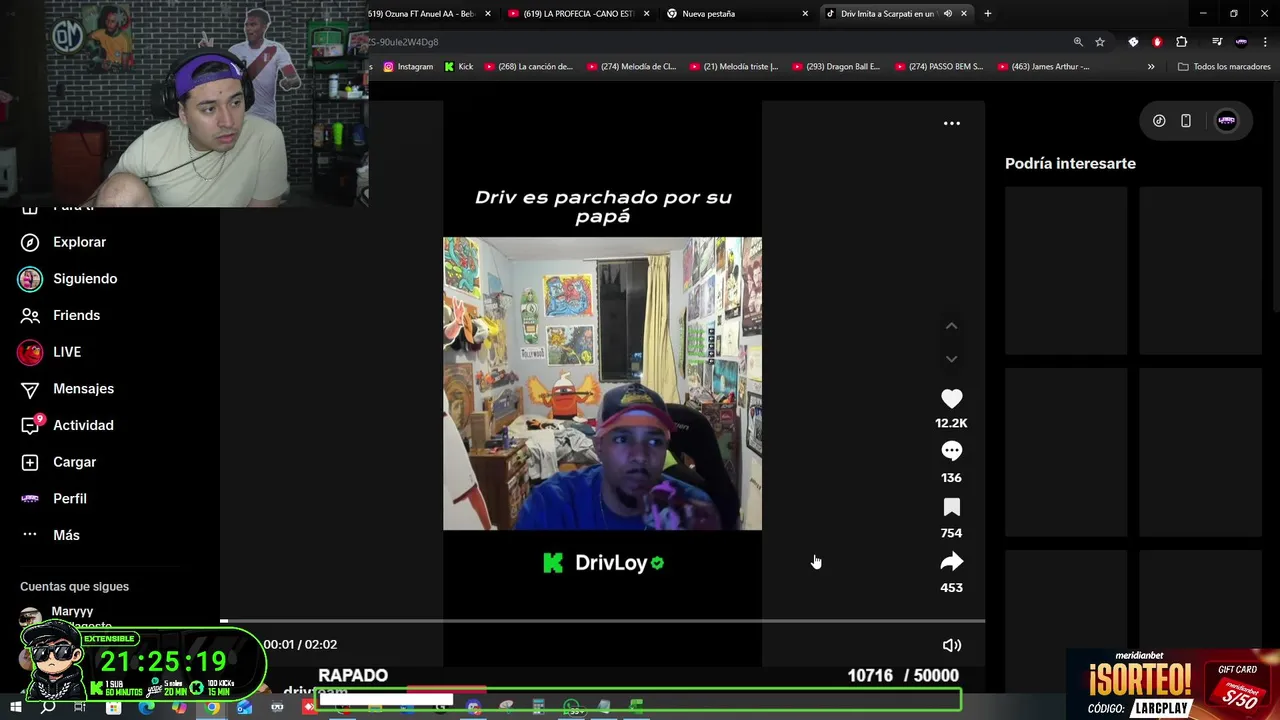Screen dimensions: 1280x720
Task: Open Google Chrome in the taskbar
Action: click(x=212, y=707)
